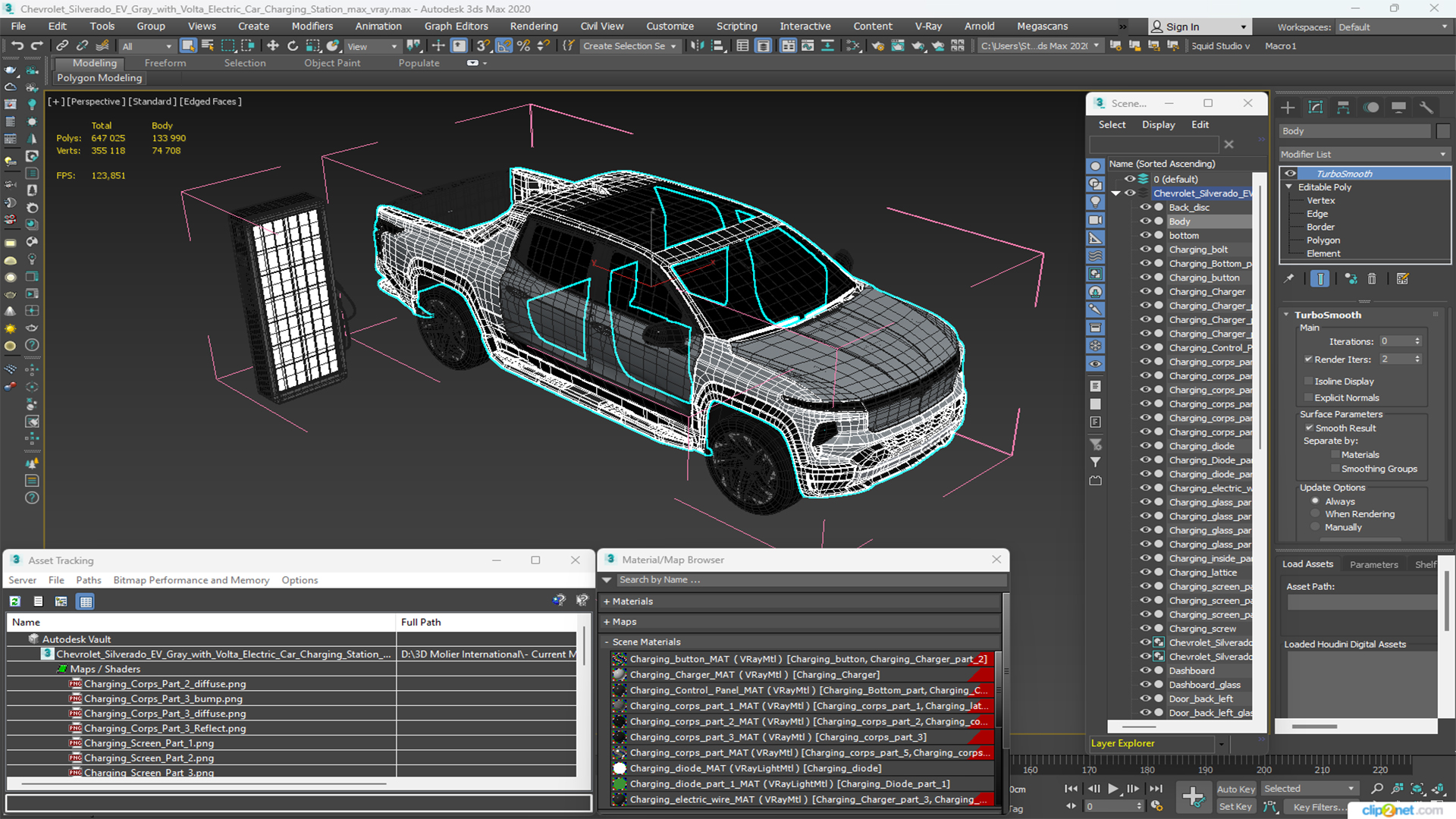Switch to Freeform ribbon tab
Screen dimensions: 1456x819
[165, 63]
